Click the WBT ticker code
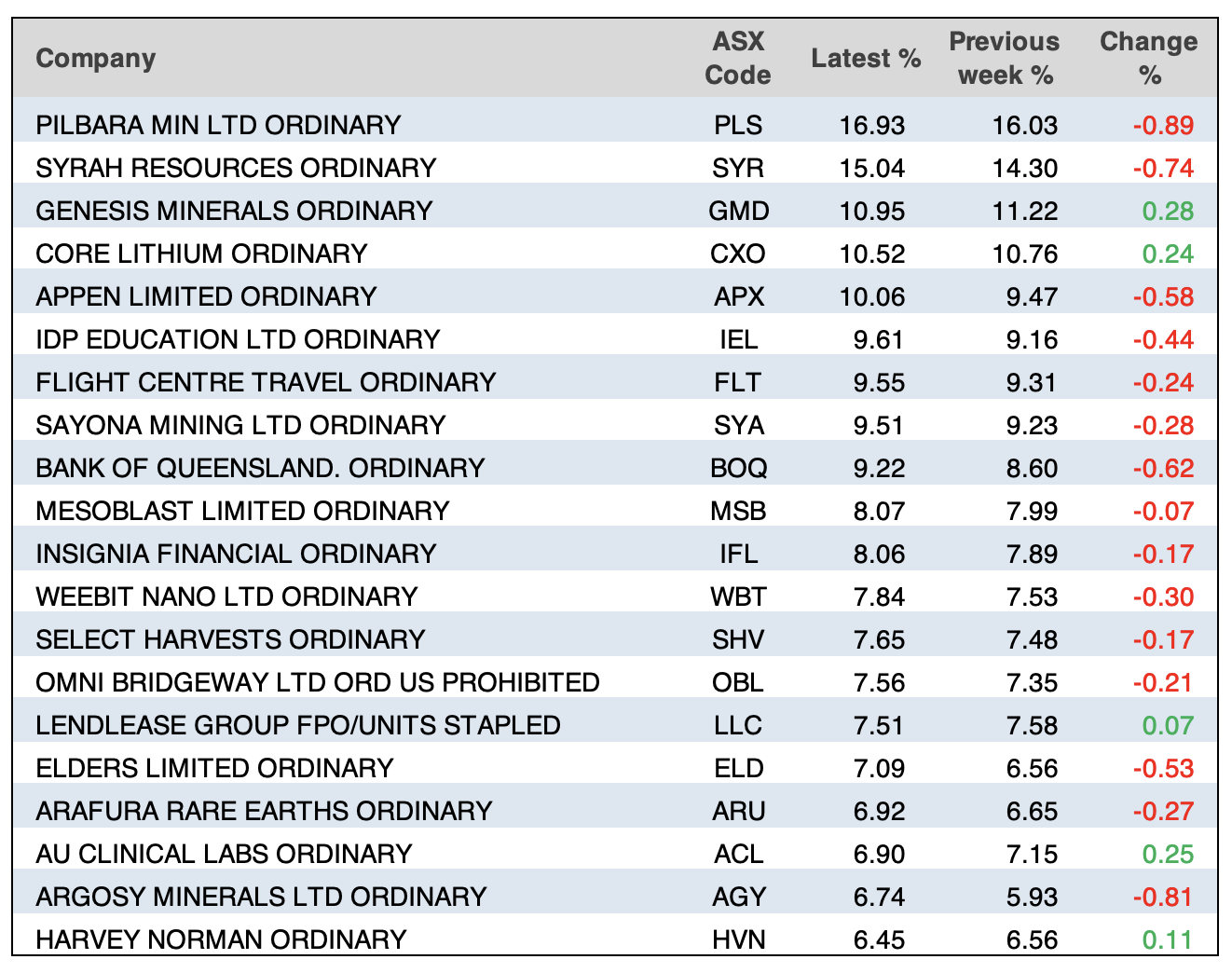 (x=737, y=596)
